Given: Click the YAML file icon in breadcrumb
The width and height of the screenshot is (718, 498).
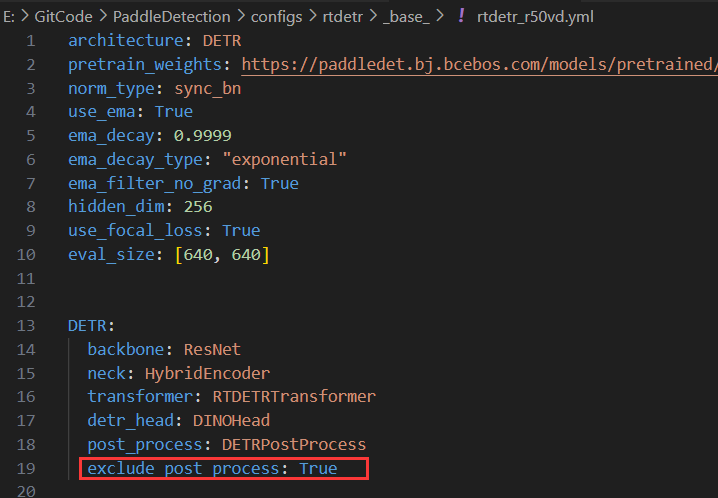Looking at the screenshot, I should point(460,16).
